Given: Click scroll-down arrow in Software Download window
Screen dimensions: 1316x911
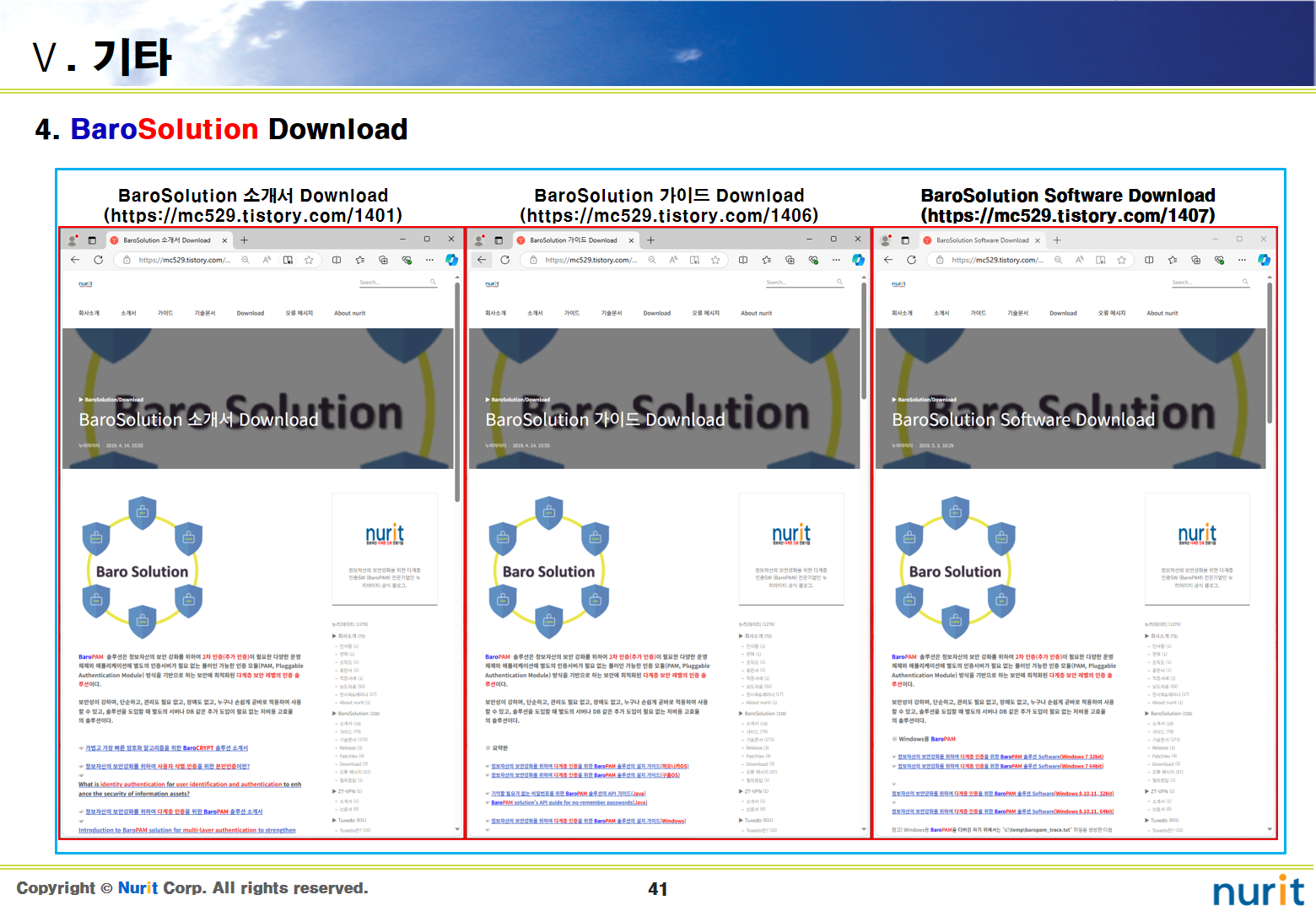Looking at the screenshot, I should coord(1270,830).
